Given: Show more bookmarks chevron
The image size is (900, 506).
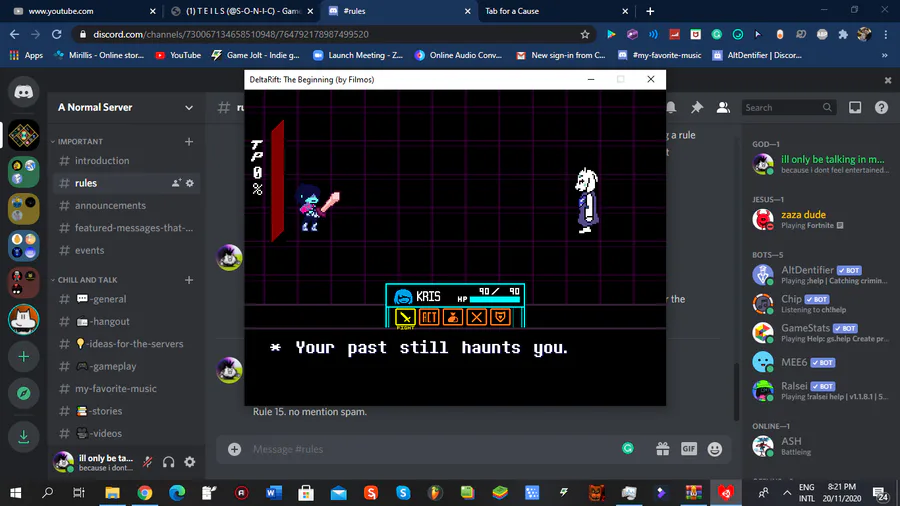Looking at the screenshot, I should [885, 55].
